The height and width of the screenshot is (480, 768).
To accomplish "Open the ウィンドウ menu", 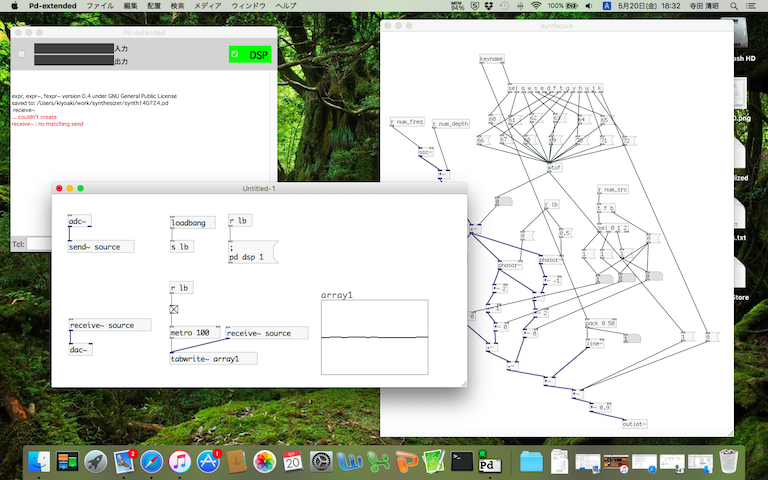I will pos(248,6).
